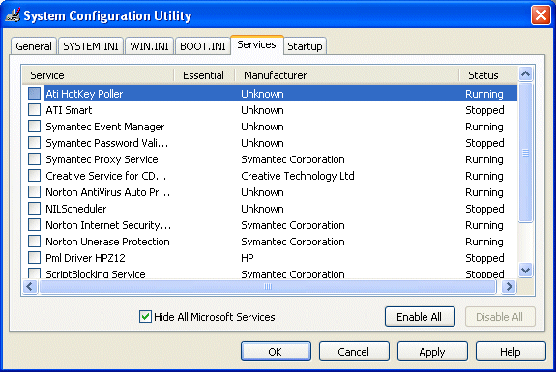Viewport: 556px width, 372px height.
Task: Click the System Configuration Utility title bar icon
Action: tap(13, 15)
